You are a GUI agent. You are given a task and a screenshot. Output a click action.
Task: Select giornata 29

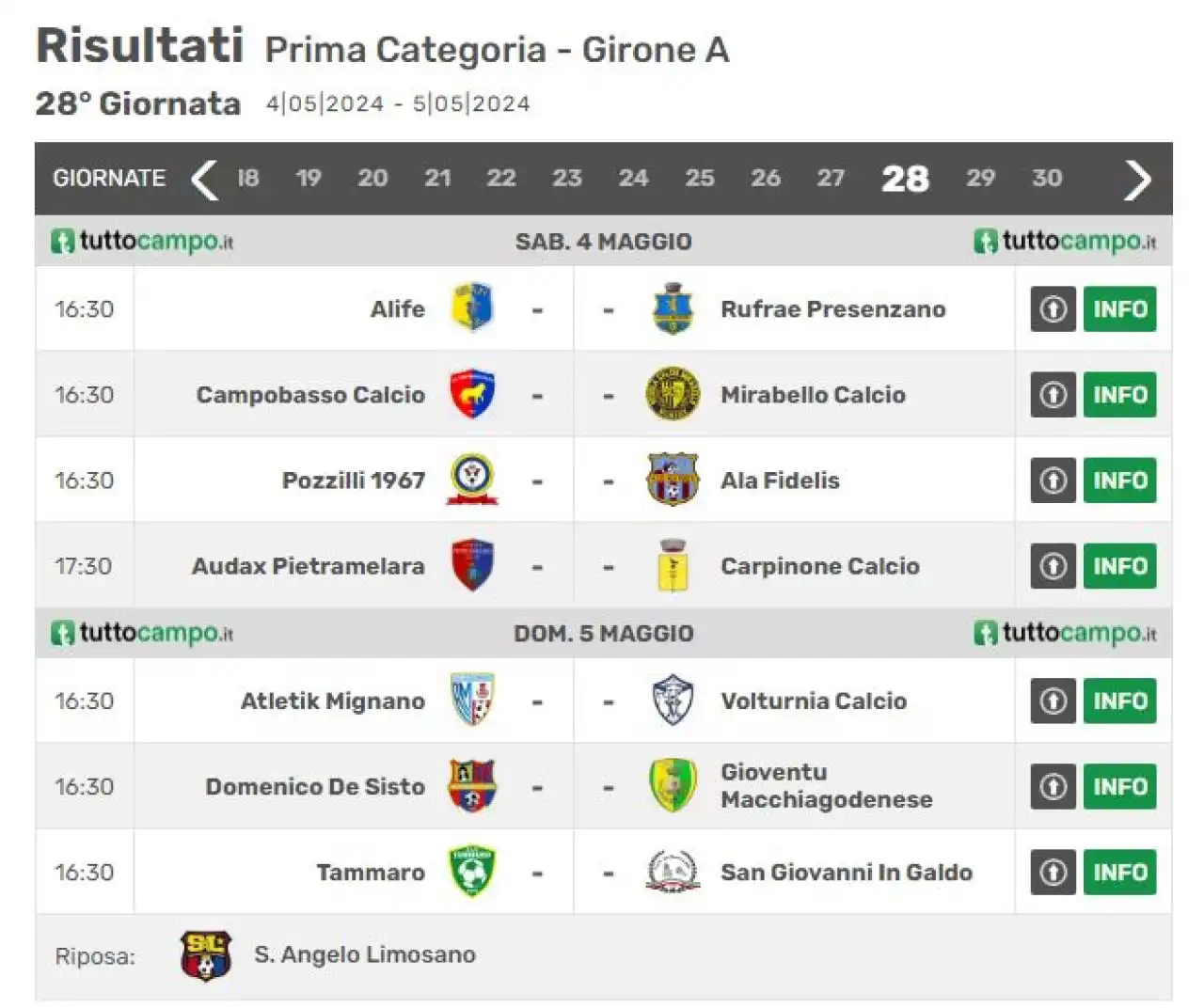click(x=980, y=179)
